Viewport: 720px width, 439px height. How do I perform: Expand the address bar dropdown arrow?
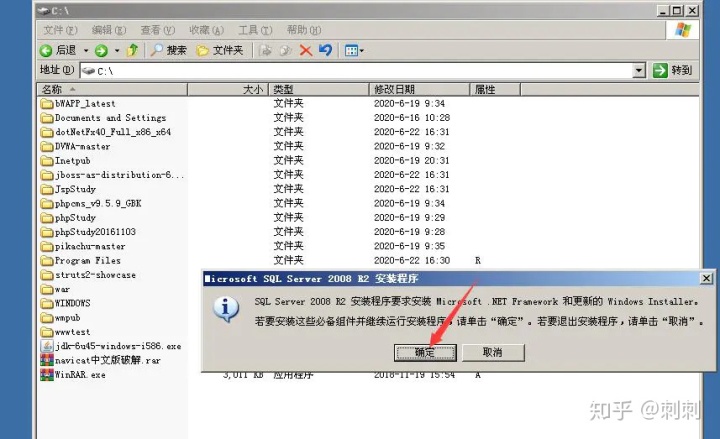639,71
